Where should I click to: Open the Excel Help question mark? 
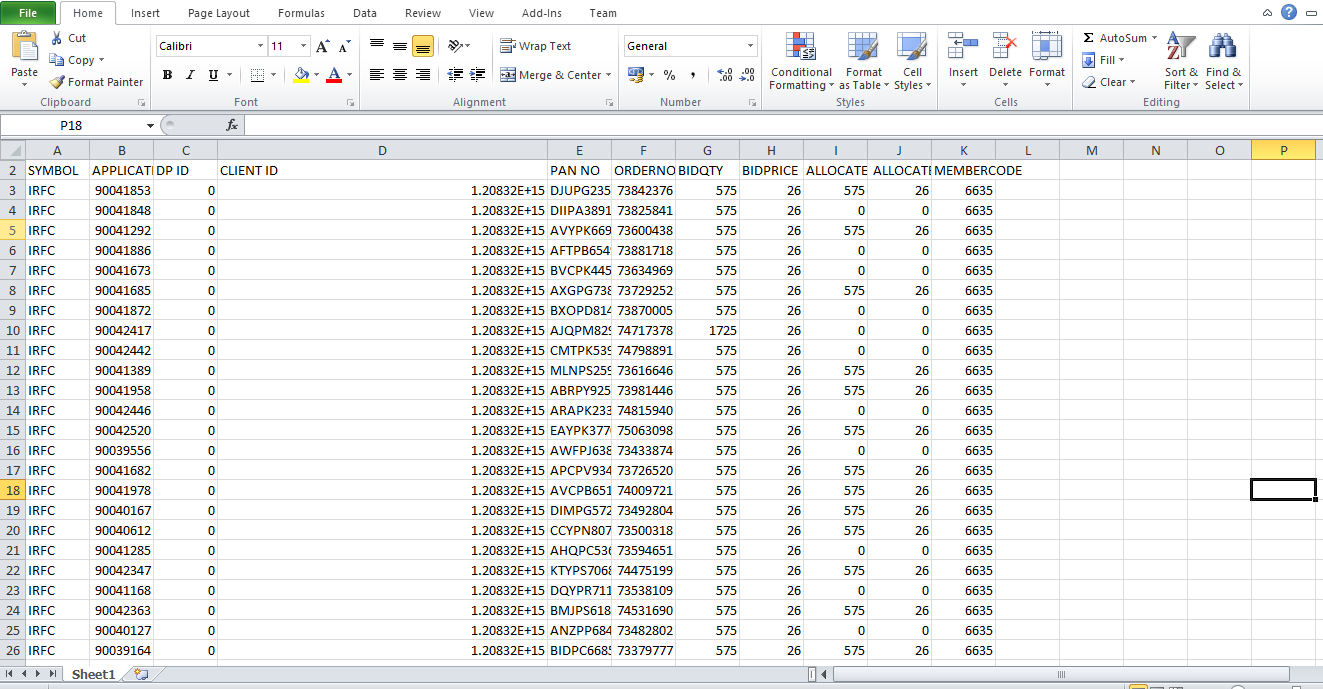point(1289,12)
